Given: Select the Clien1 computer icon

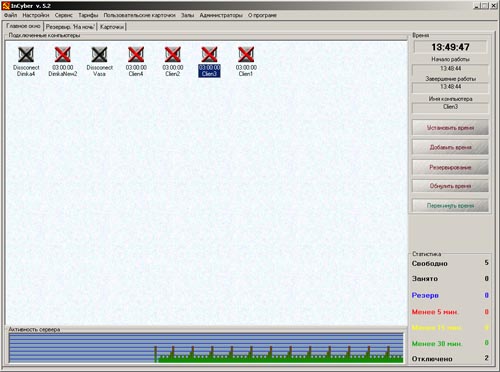Looking at the screenshot, I should [x=246, y=54].
